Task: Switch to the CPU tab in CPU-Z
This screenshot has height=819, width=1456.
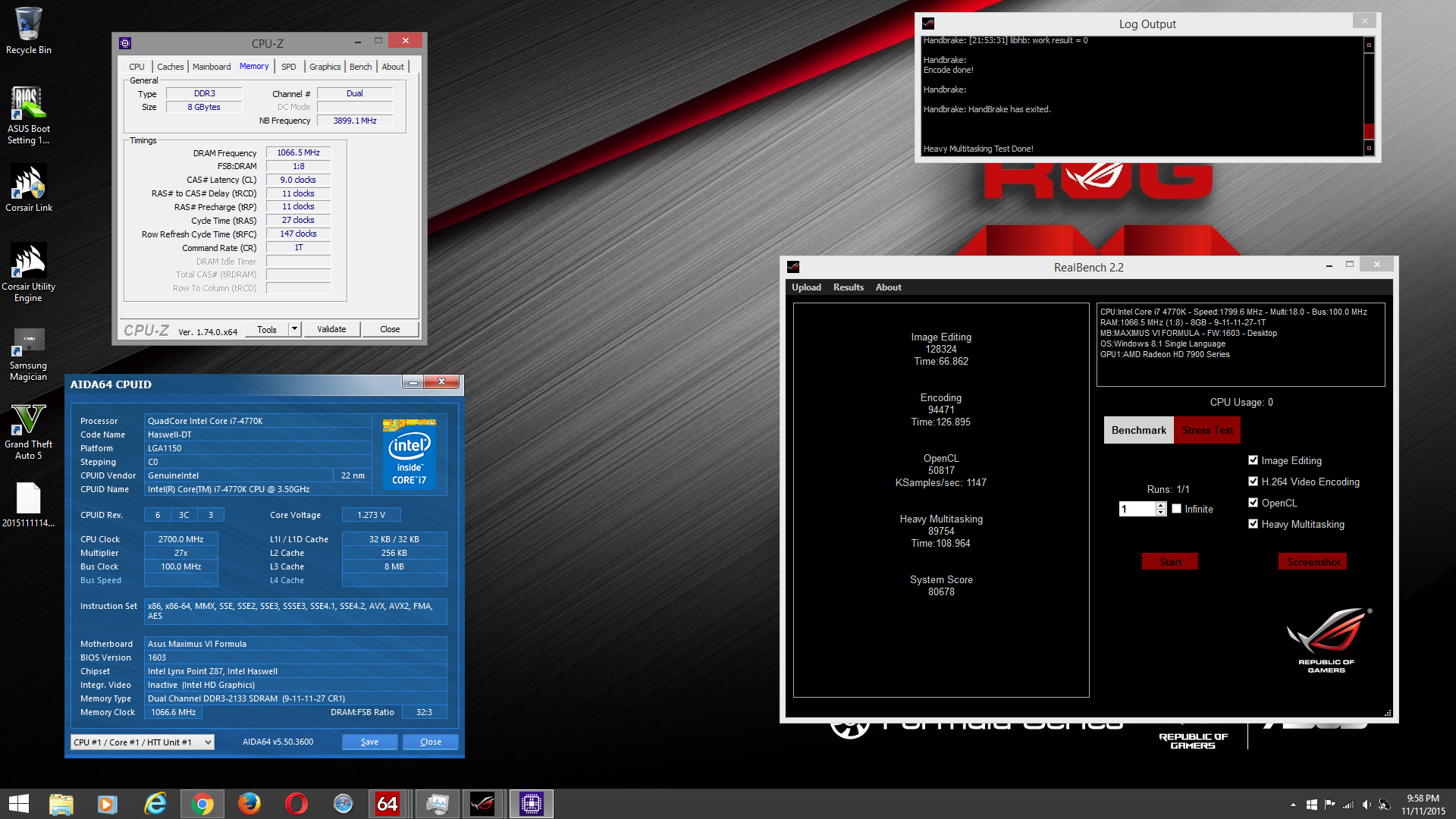Action: pos(136,67)
